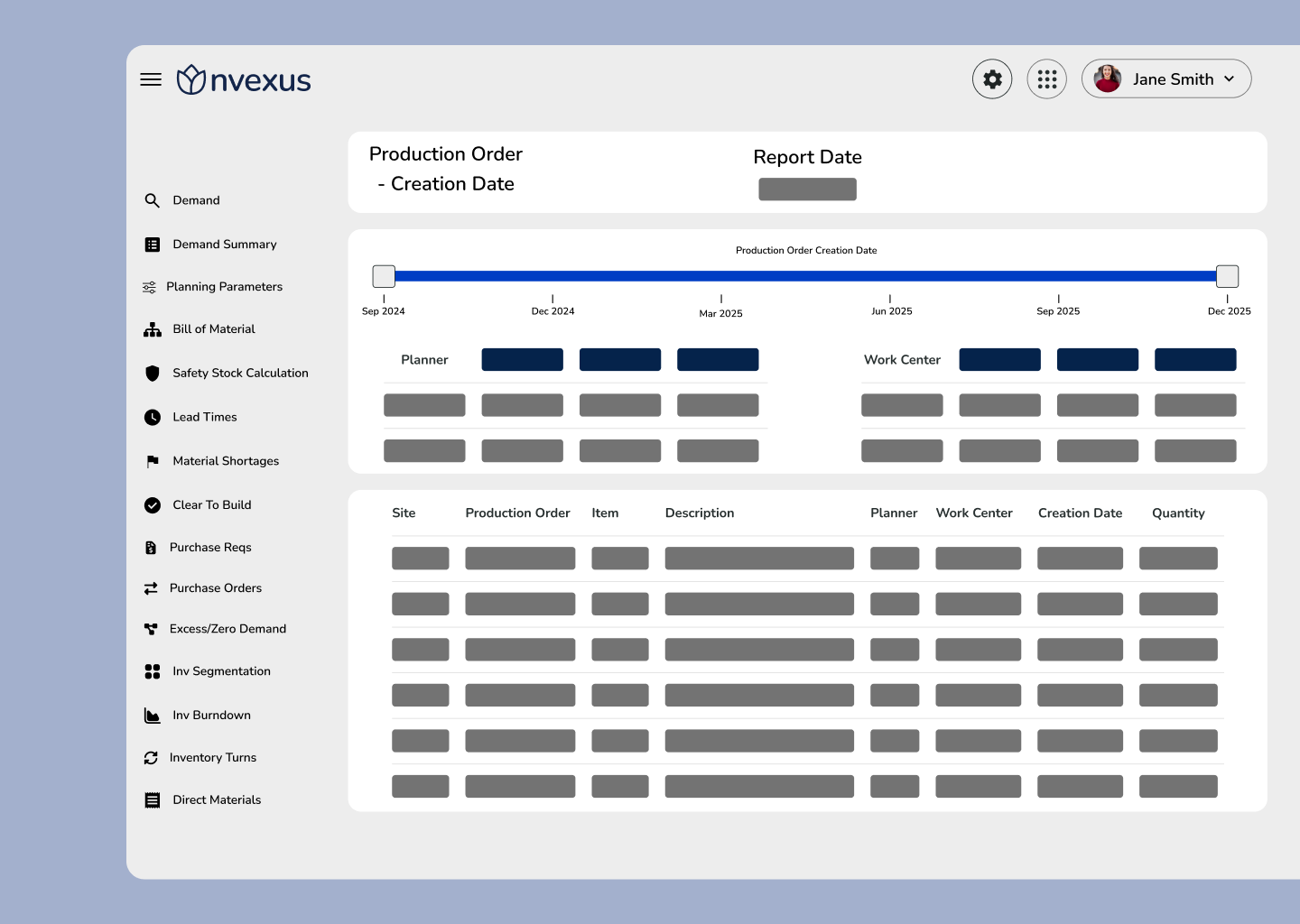This screenshot has height=924, width=1300.
Task: Click the Mar 2025 timeline tick label
Action: point(720,314)
